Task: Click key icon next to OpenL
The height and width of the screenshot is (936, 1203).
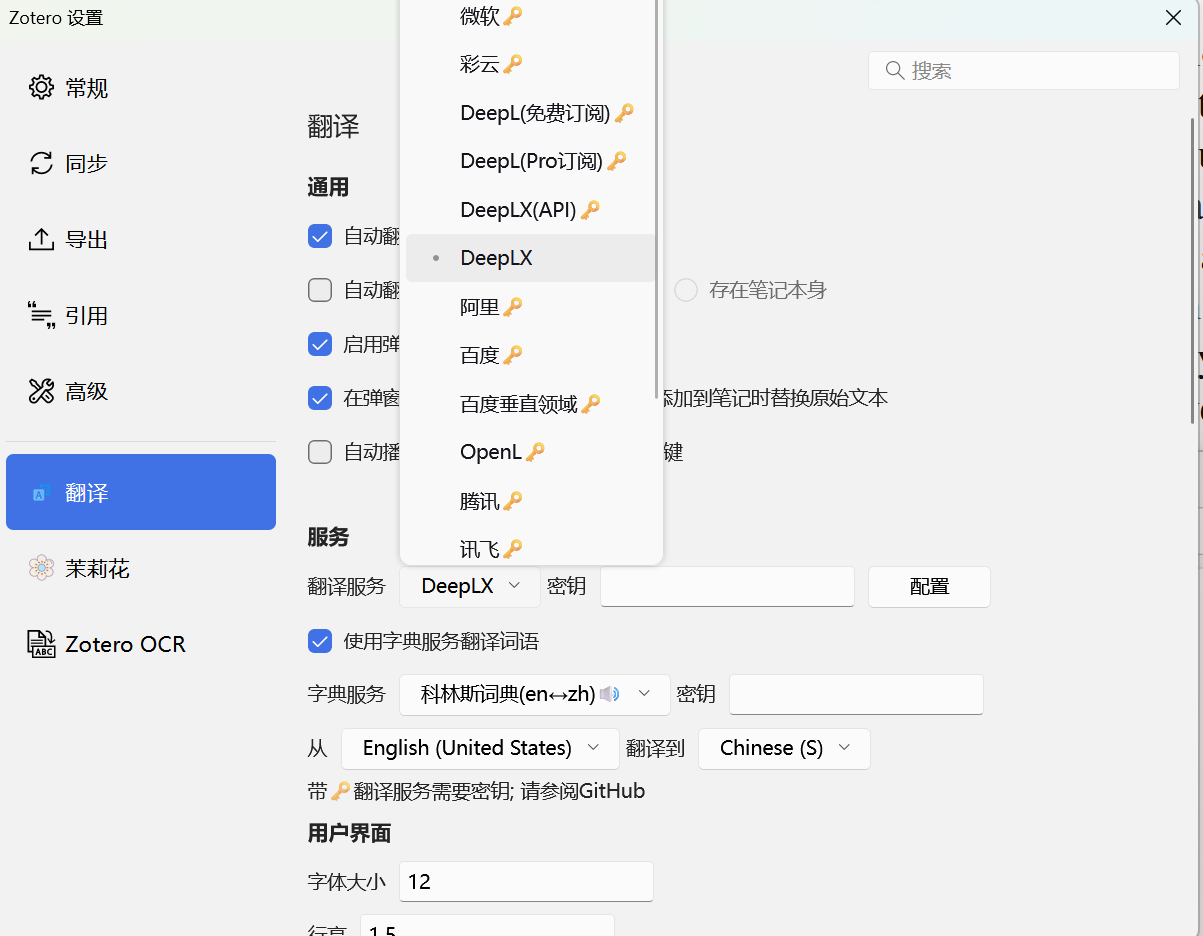Action: 535,452
